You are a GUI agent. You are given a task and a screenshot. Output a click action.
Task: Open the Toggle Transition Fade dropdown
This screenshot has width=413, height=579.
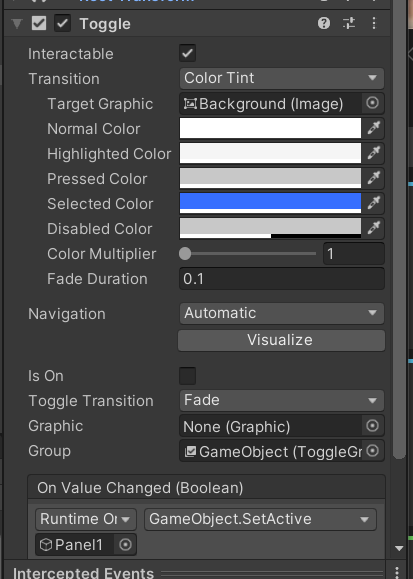click(x=281, y=400)
